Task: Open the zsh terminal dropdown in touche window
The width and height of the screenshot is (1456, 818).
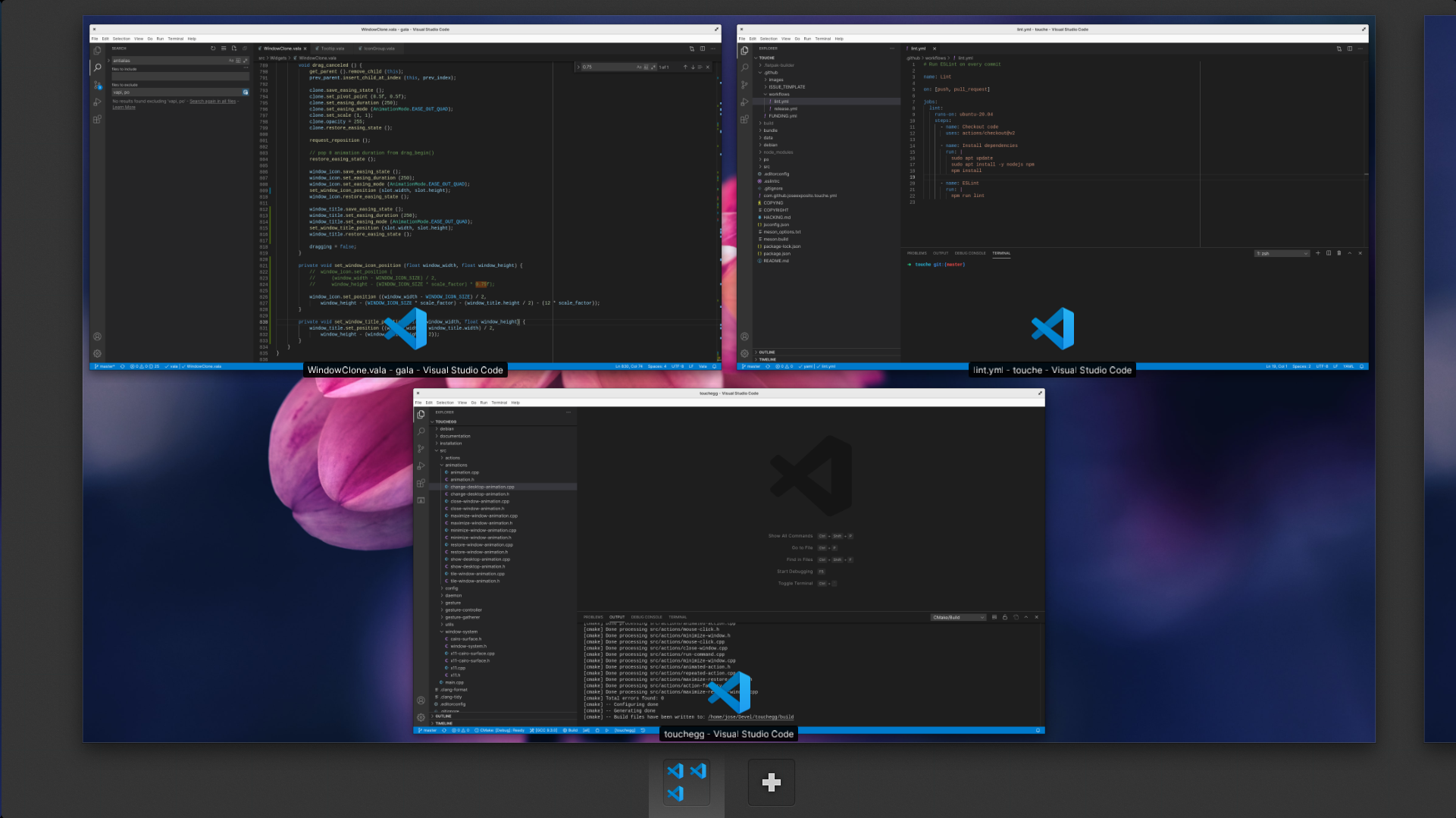Action: 1282,253
